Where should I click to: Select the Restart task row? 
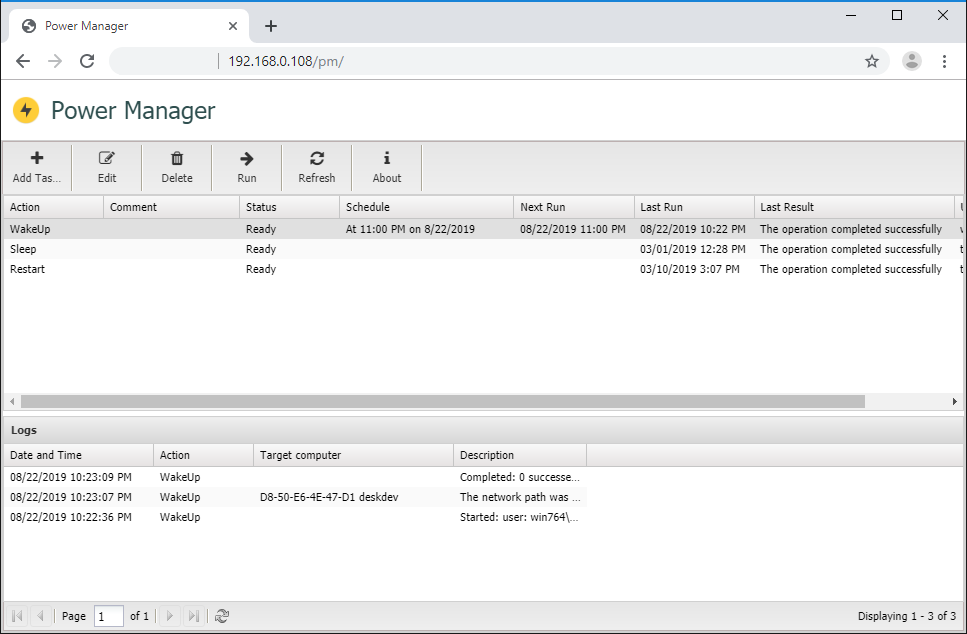pos(120,269)
